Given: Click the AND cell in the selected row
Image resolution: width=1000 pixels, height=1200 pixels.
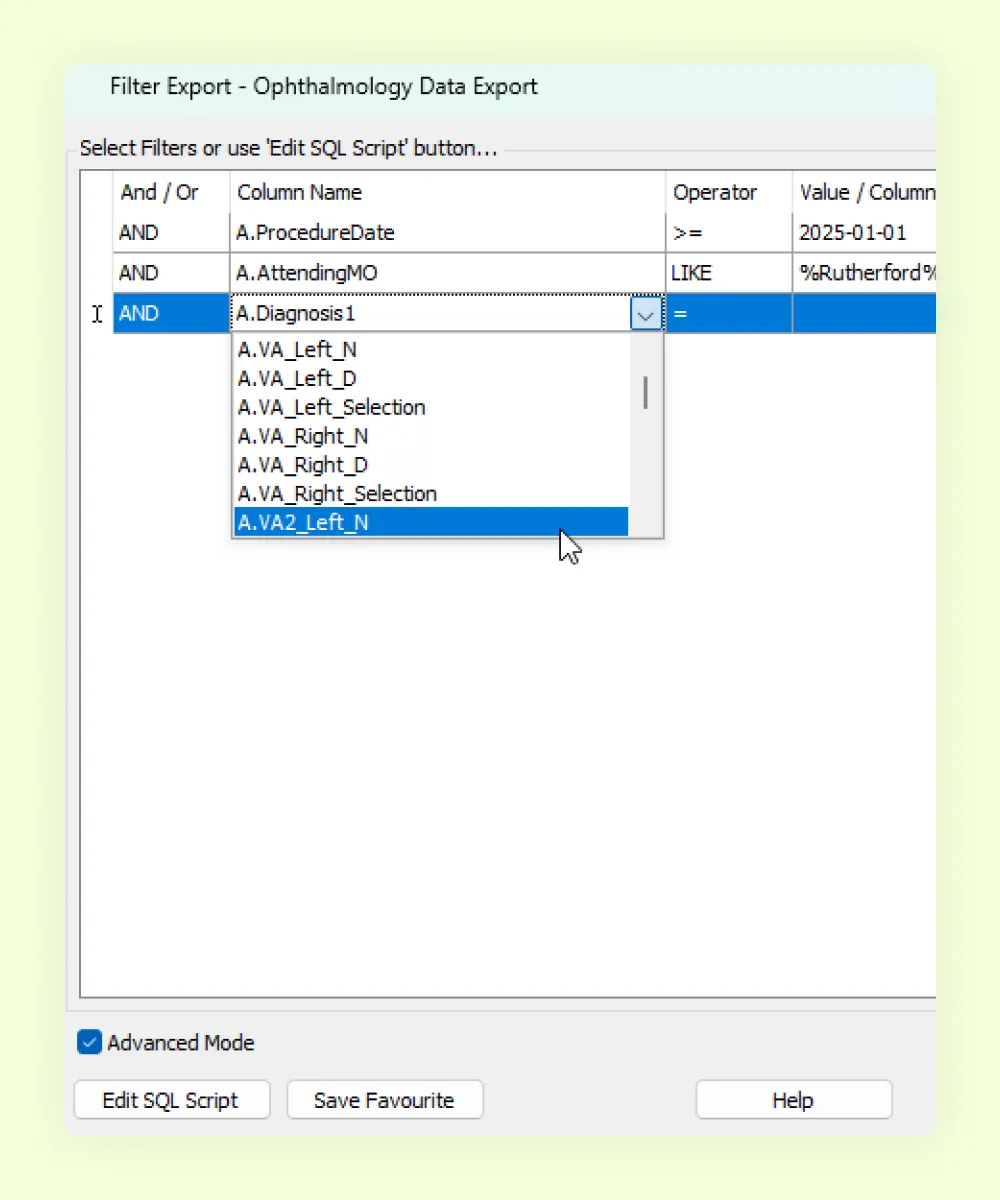Looking at the screenshot, I should click(x=171, y=314).
